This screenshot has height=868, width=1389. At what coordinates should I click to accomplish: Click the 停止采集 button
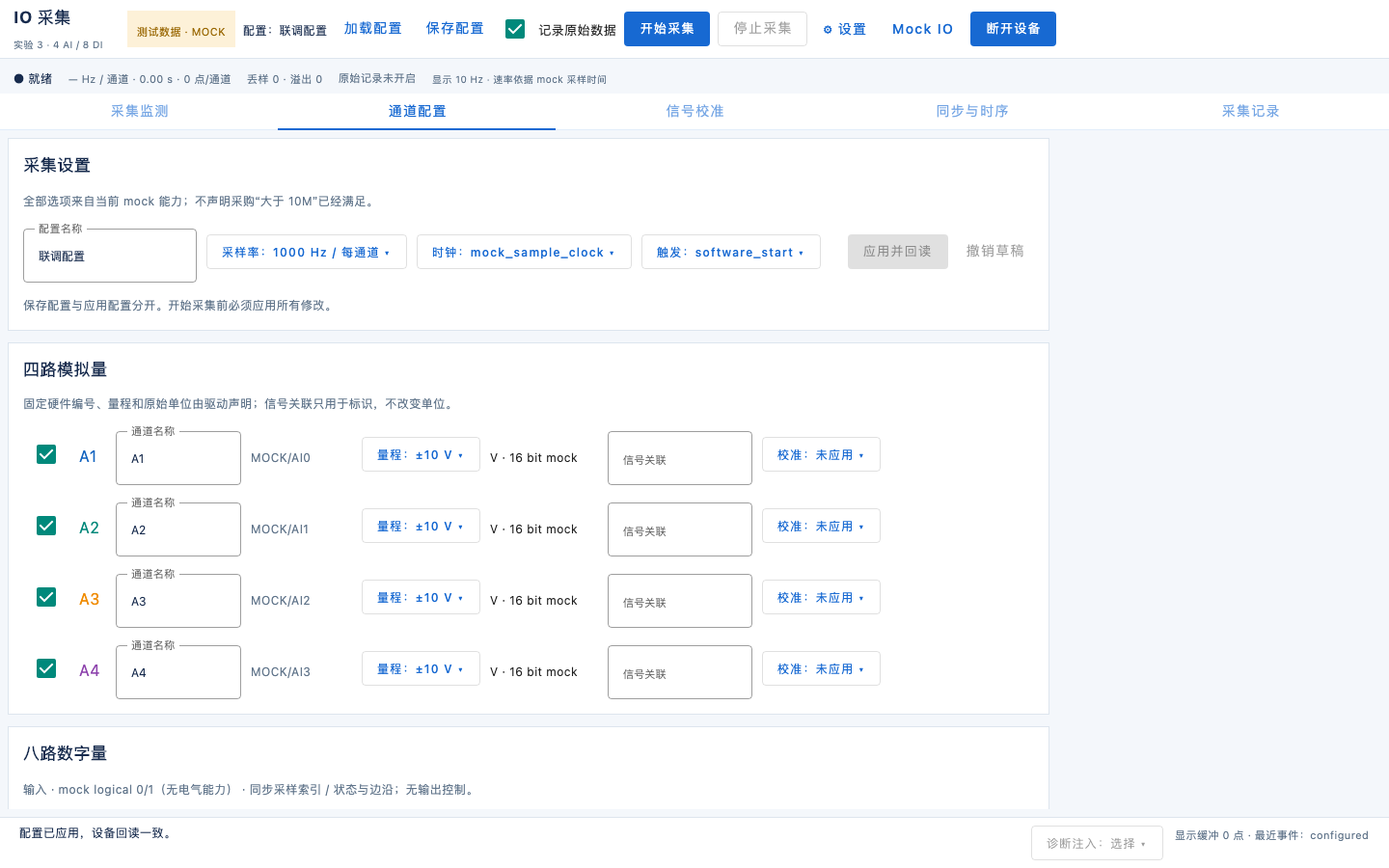point(762,29)
